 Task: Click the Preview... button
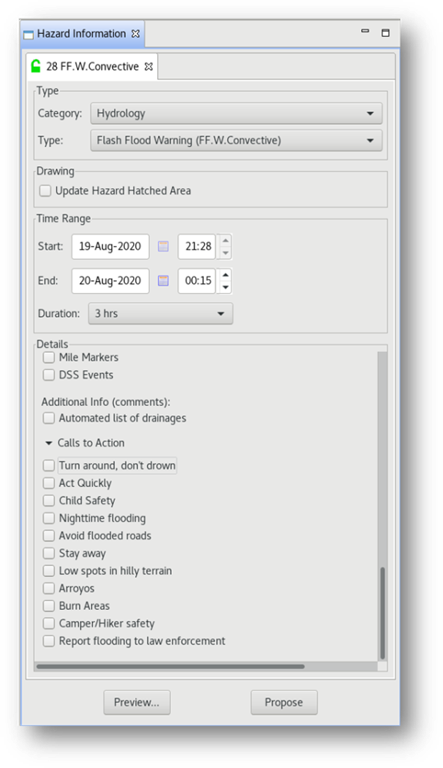click(x=137, y=702)
